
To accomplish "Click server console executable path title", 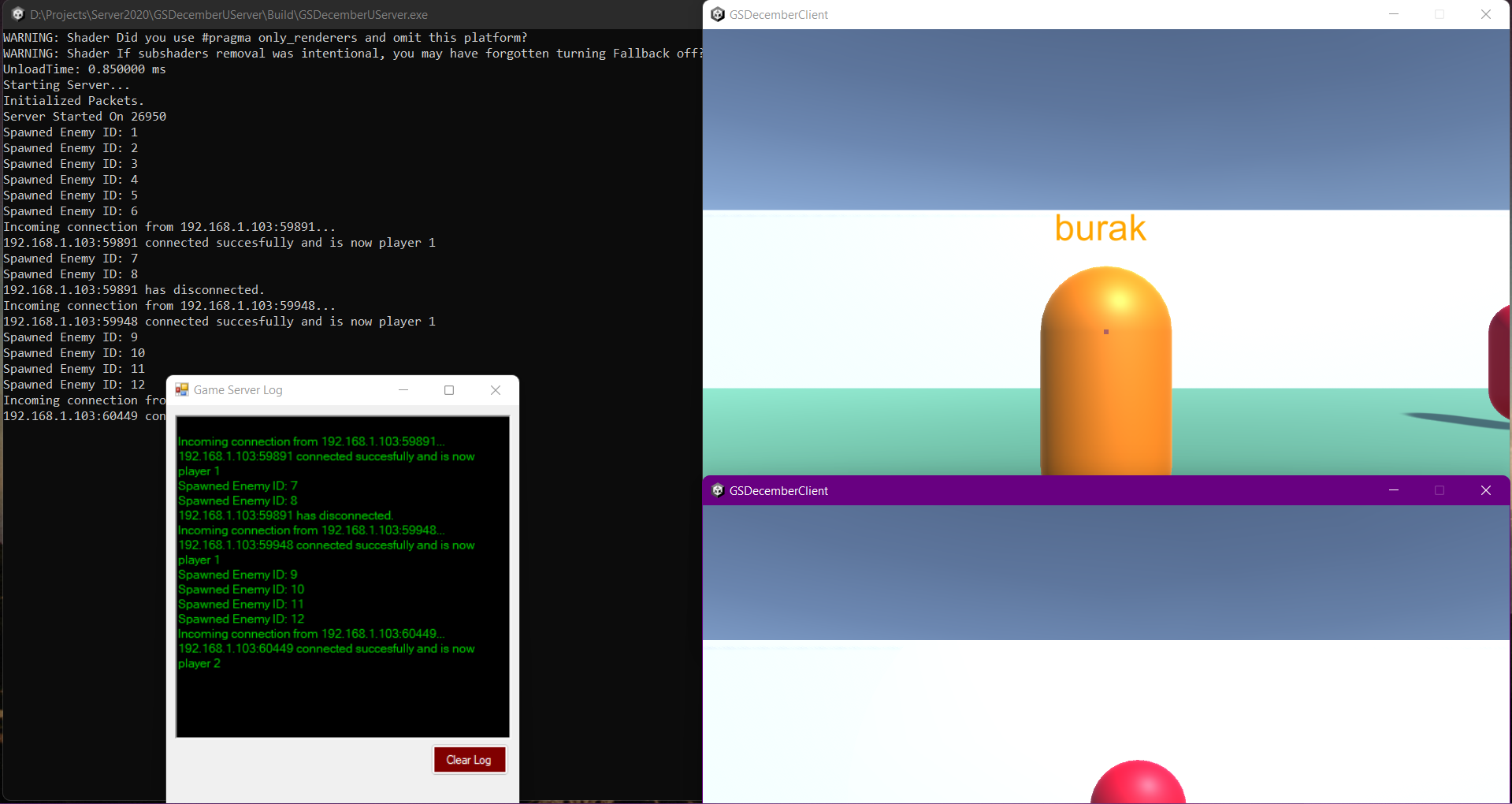I will [x=229, y=14].
